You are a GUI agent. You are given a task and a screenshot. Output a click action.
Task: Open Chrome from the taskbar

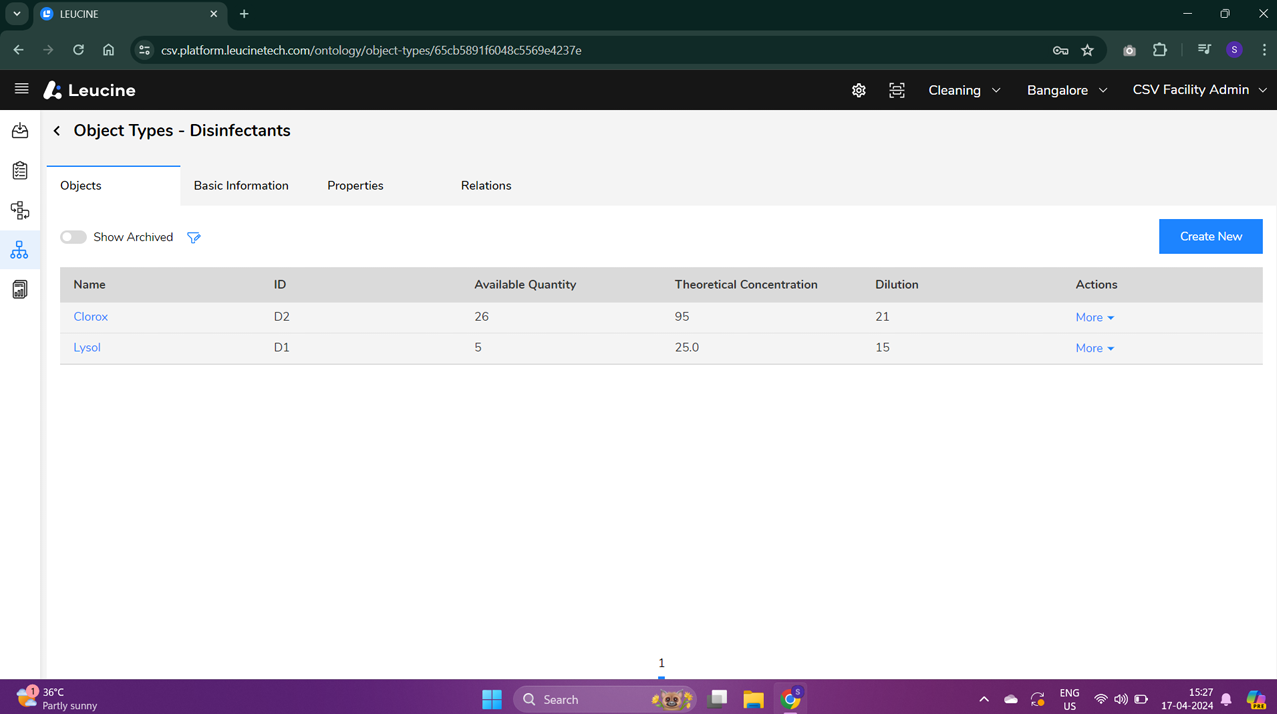790,699
